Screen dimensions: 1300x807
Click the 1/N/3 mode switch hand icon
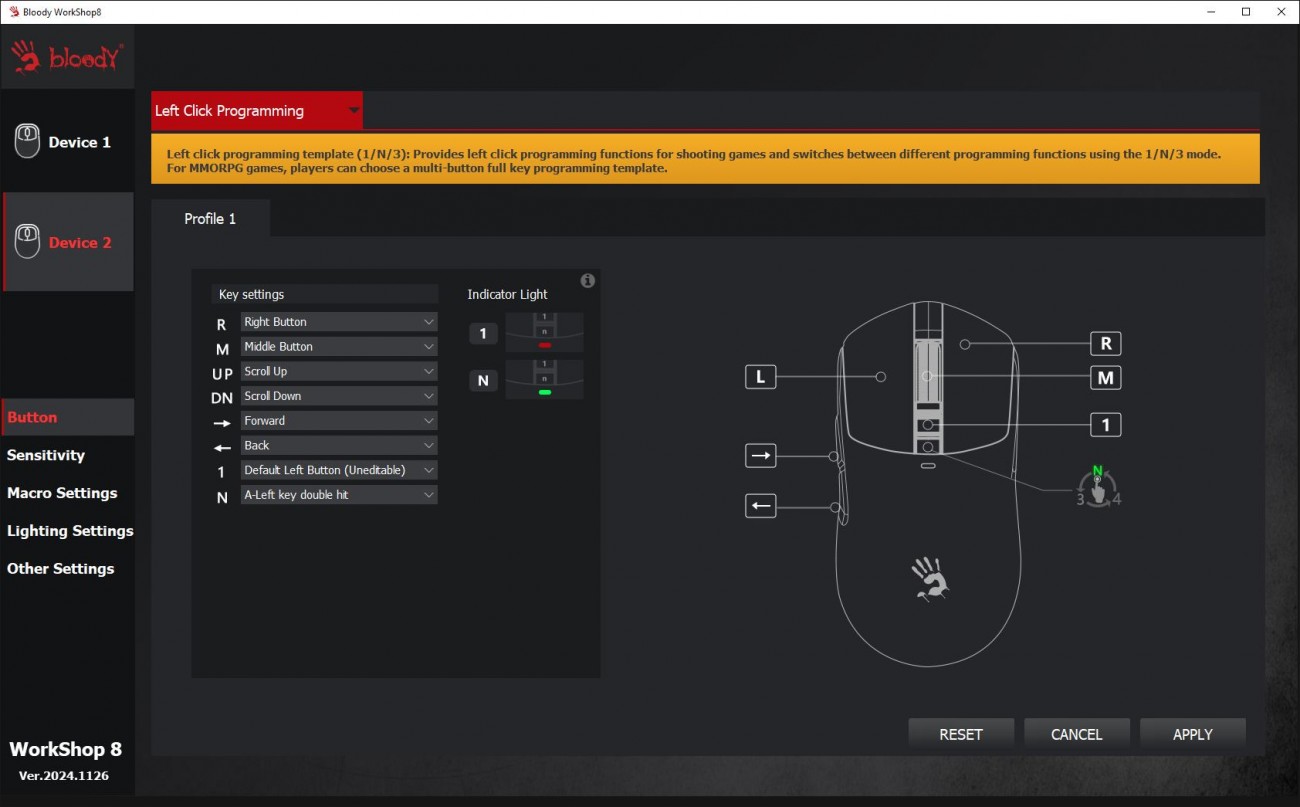pos(1098,487)
